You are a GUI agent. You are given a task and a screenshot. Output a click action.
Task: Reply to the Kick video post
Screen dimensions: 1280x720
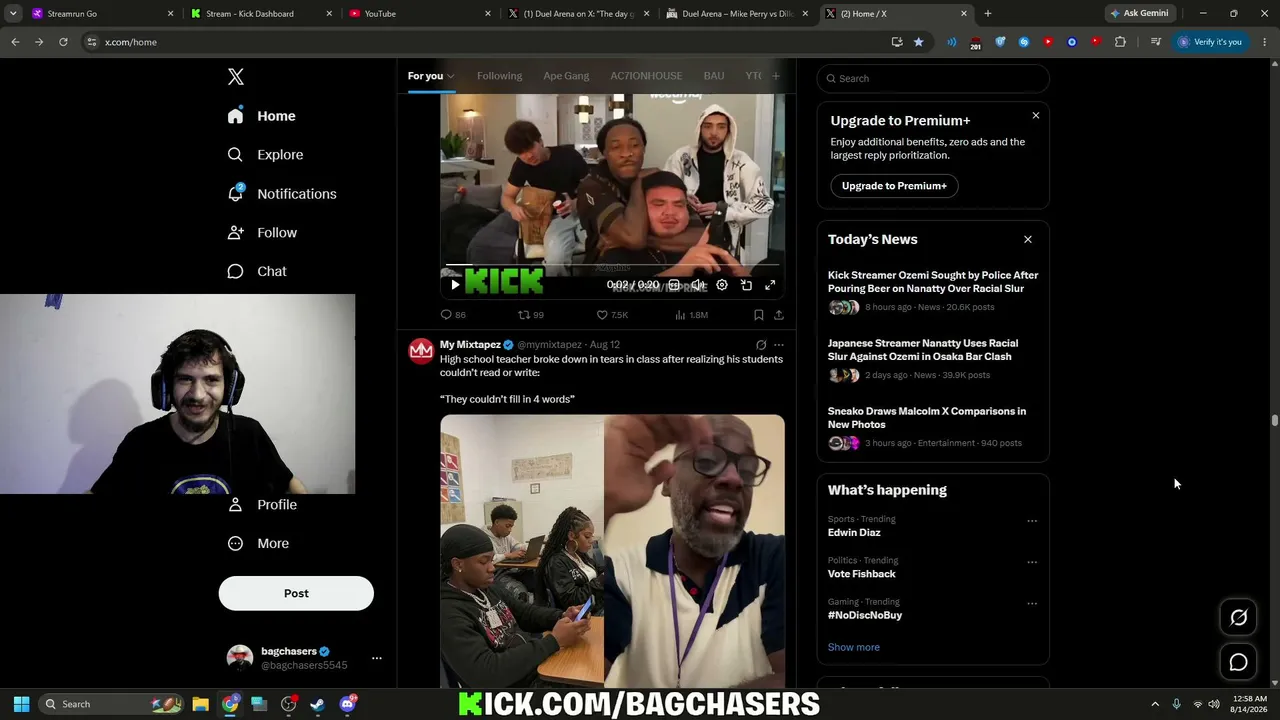pos(453,315)
